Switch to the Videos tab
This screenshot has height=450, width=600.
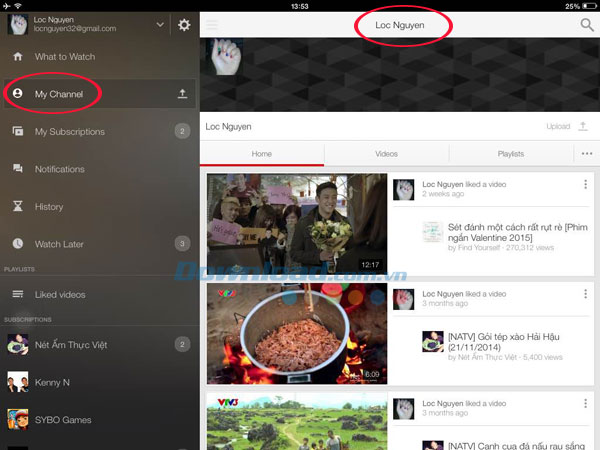tap(386, 154)
